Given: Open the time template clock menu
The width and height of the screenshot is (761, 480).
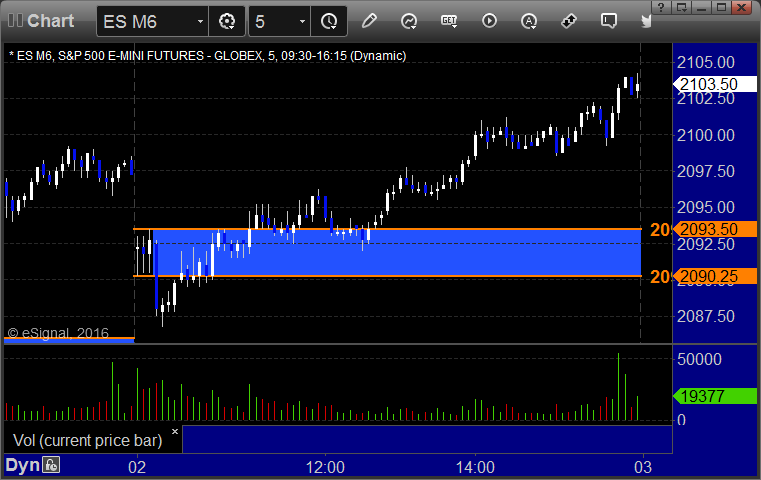Looking at the screenshot, I should pyautogui.click(x=329, y=21).
